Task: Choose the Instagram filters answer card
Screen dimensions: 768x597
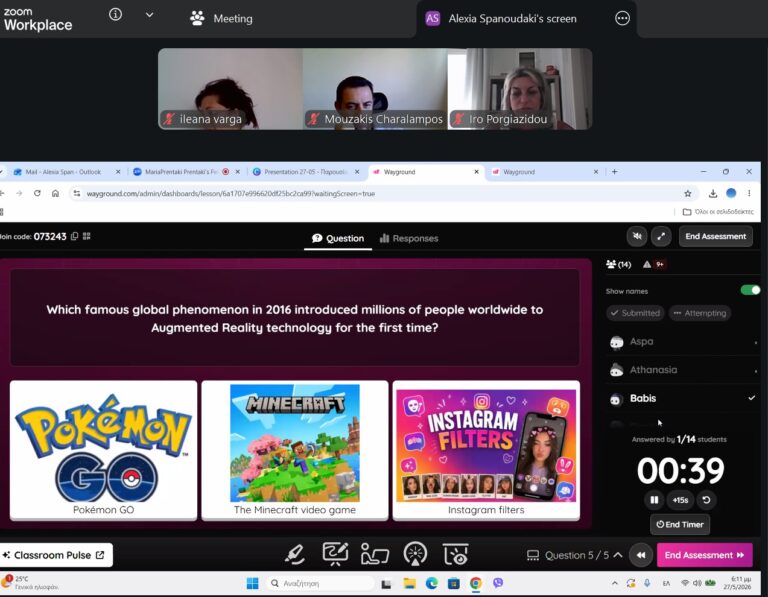Action: [486, 450]
